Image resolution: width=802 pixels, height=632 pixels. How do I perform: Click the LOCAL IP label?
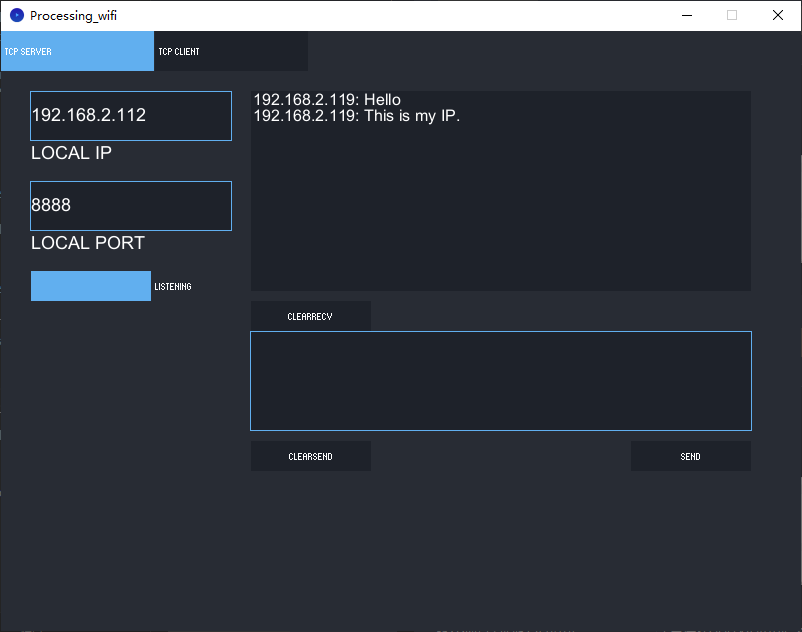click(x=71, y=153)
